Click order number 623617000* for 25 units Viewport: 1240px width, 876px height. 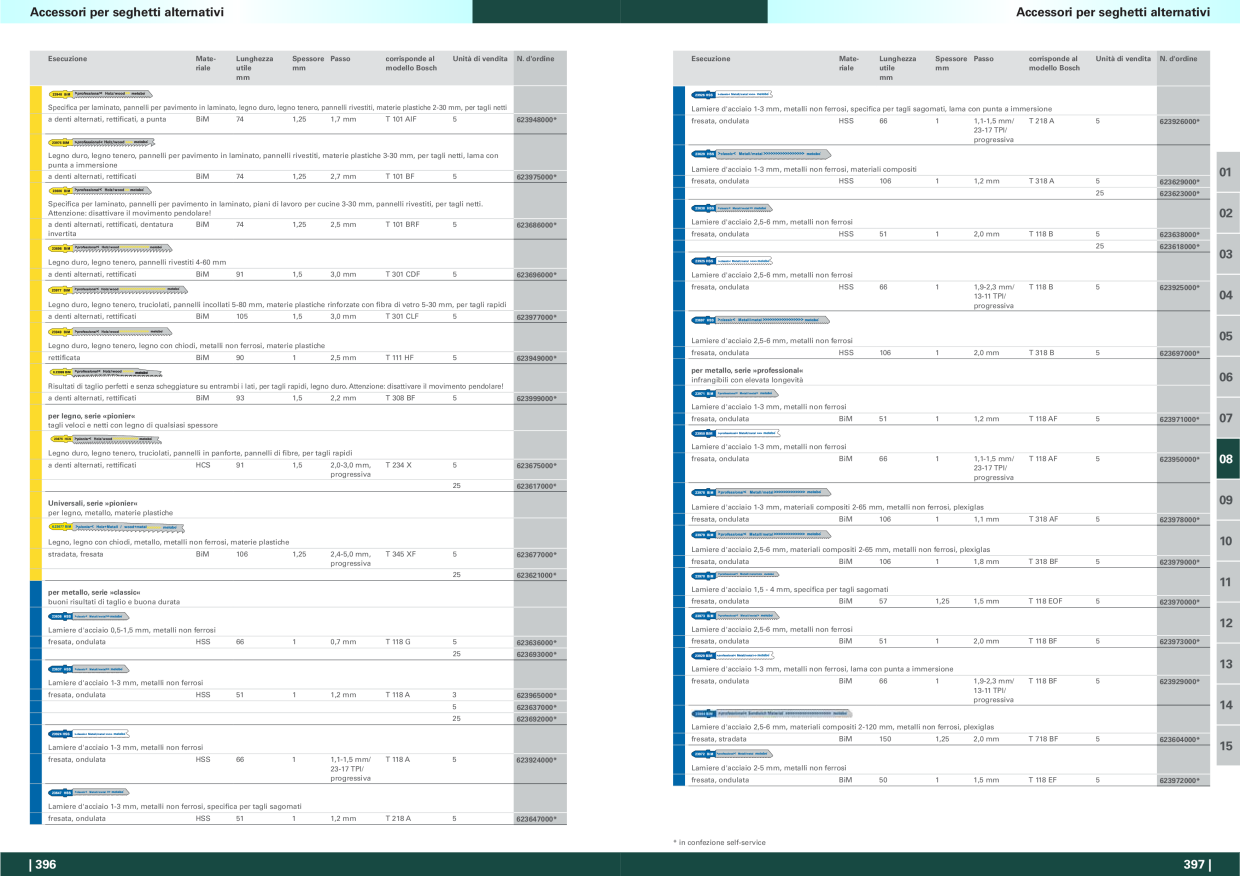[x=536, y=486]
